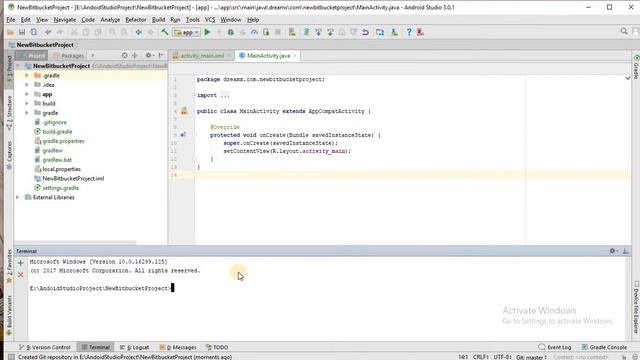This screenshot has width=640, height=360.
Task: Expand the gradle folder in the tree
Action: [27, 113]
